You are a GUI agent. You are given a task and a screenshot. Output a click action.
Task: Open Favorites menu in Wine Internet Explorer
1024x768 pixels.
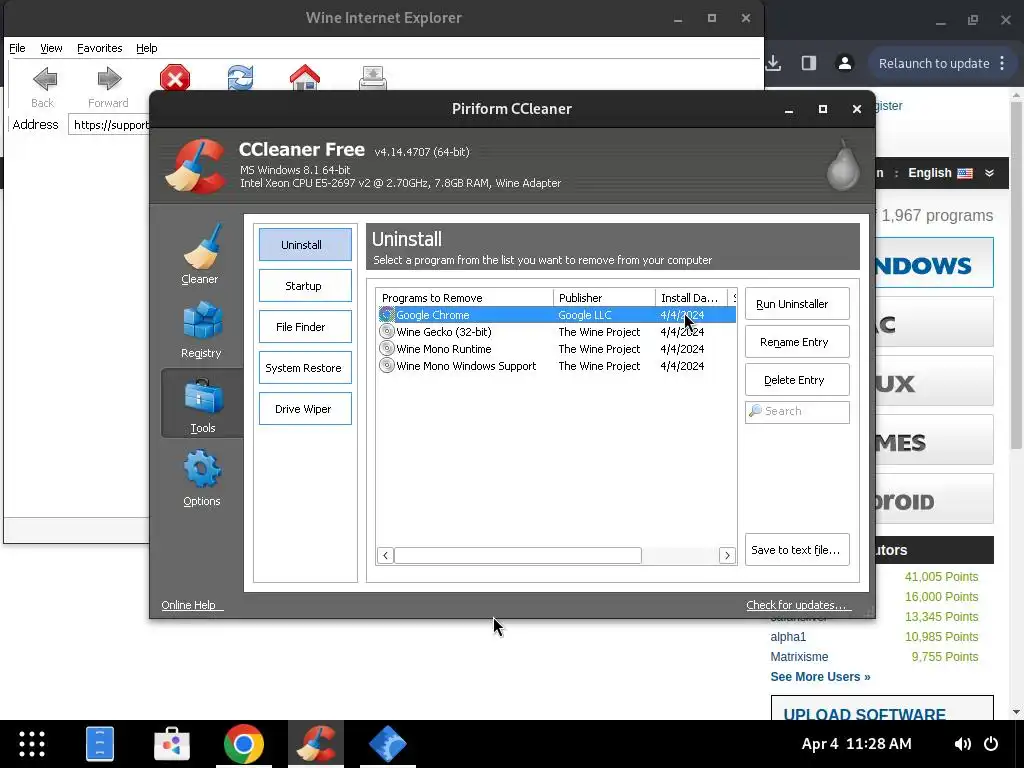coord(99,48)
